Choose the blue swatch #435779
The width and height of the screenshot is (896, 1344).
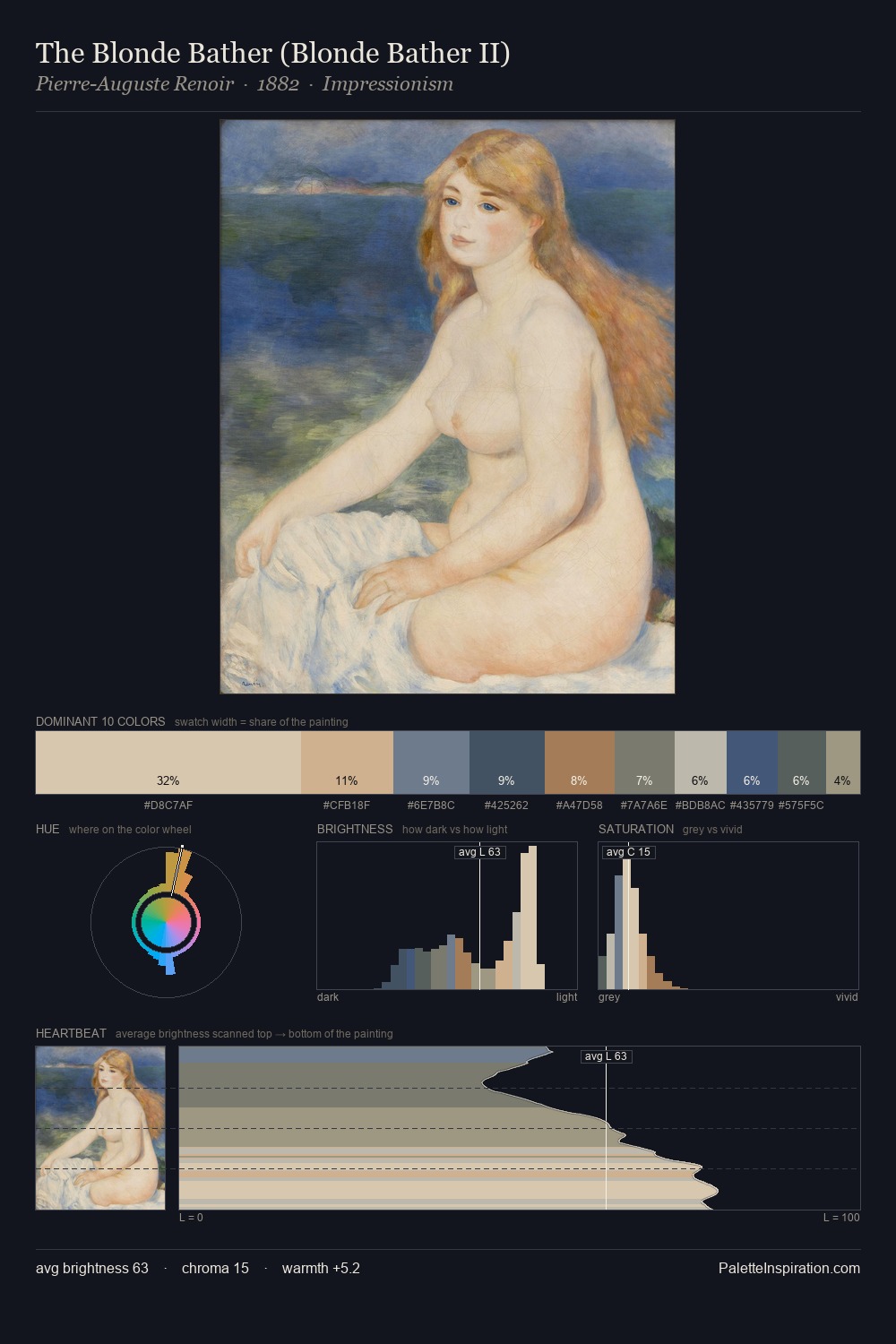click(x=752, y=762)
